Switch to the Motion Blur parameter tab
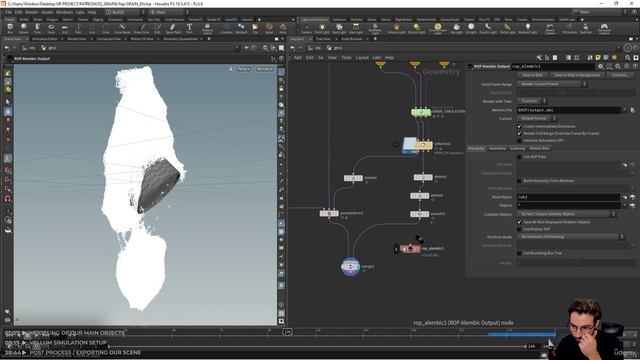Viewport: 640px width, 360px height. (540, 149)
